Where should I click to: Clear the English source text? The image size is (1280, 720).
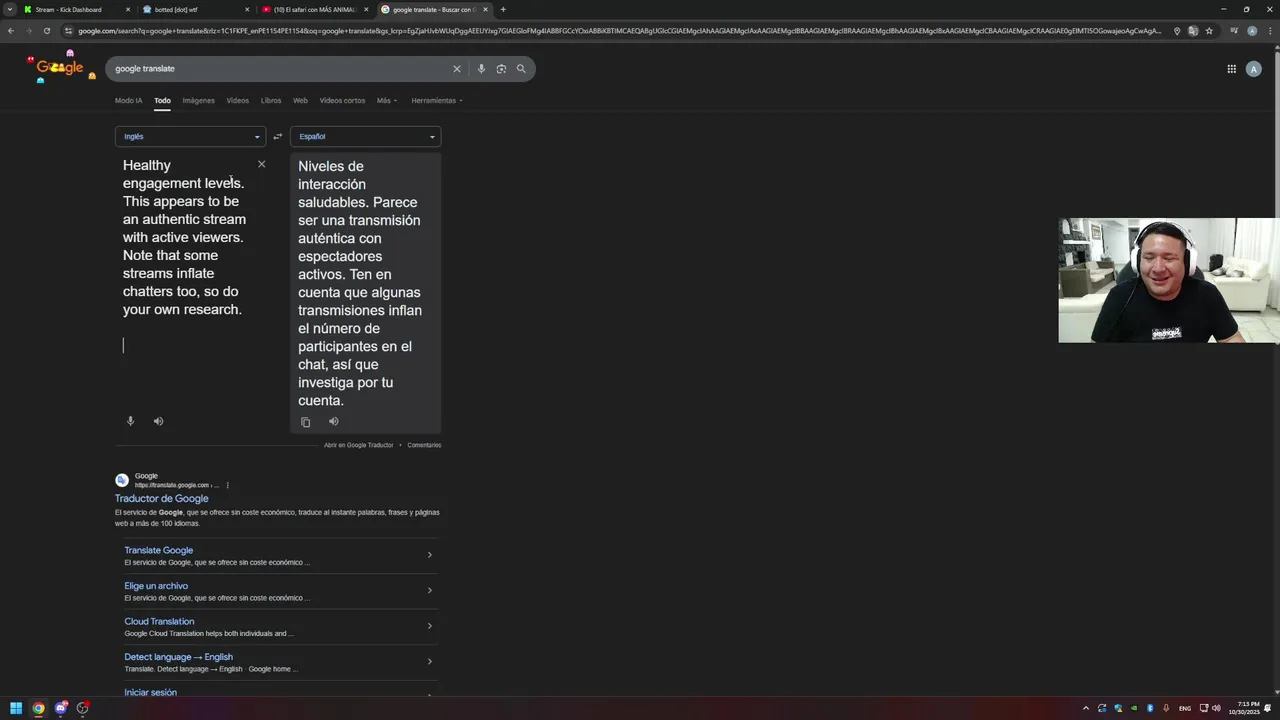tap(262, 164)
